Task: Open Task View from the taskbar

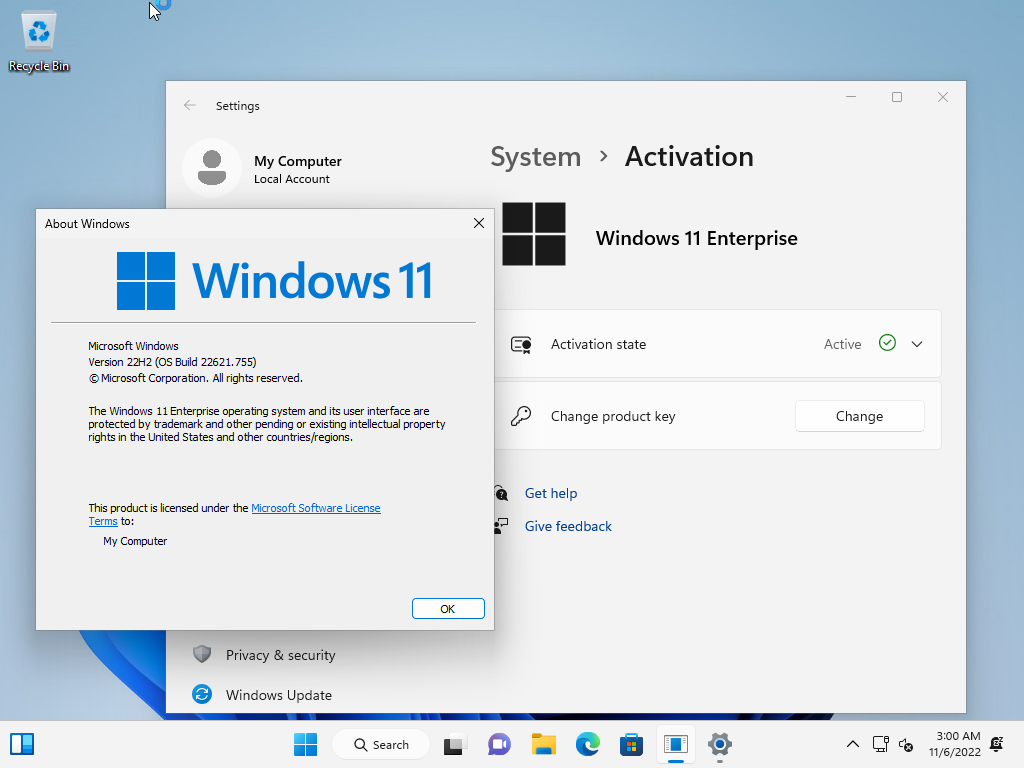Action: (455, 744)
